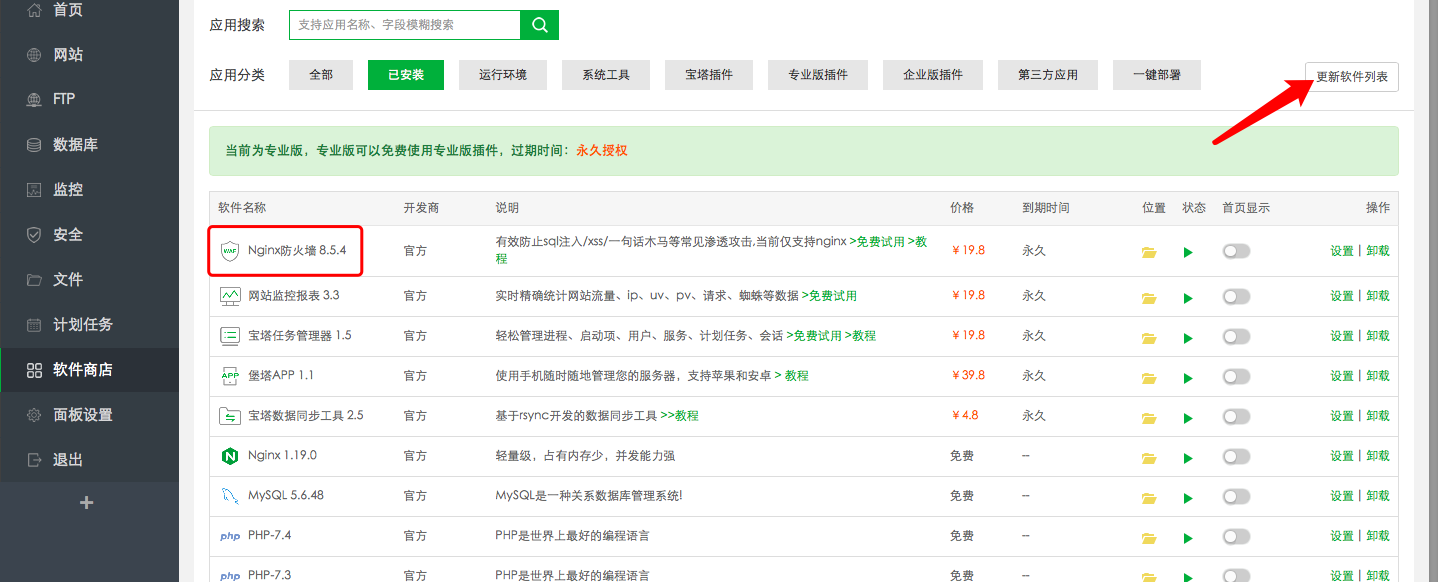Select the 系统工具 category tab
1438x582 pixels.
click(606, 75)
